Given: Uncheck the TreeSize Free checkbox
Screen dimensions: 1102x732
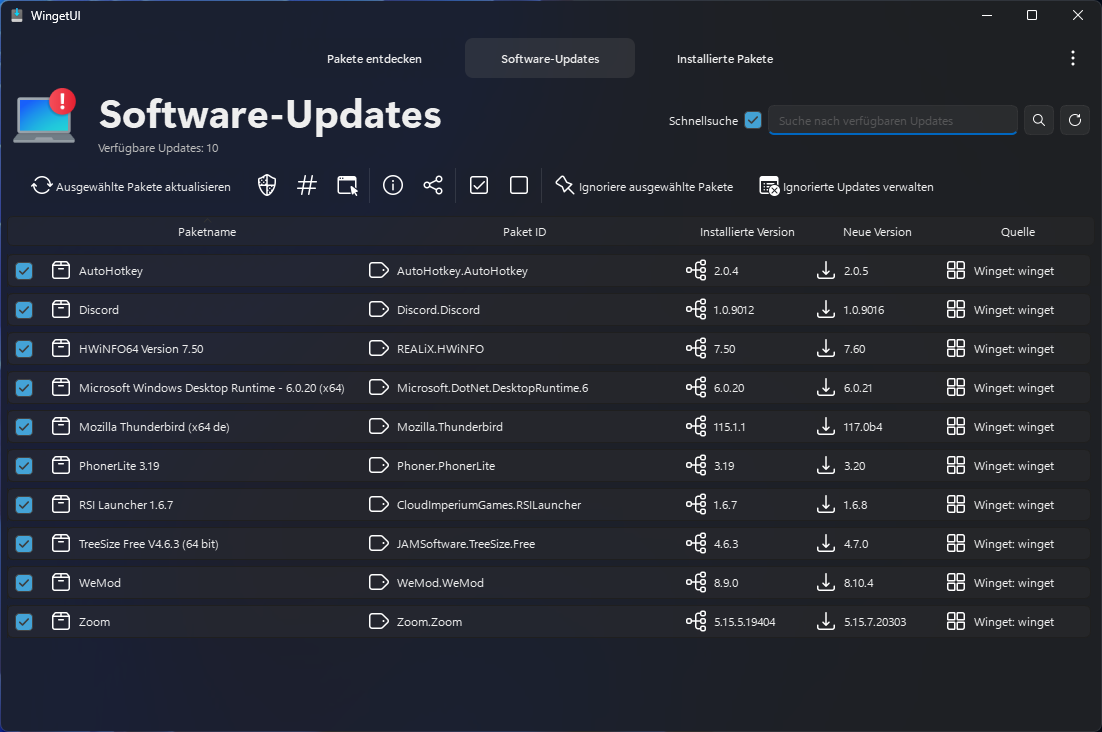Looking at the screenshot, I should 24,544.
